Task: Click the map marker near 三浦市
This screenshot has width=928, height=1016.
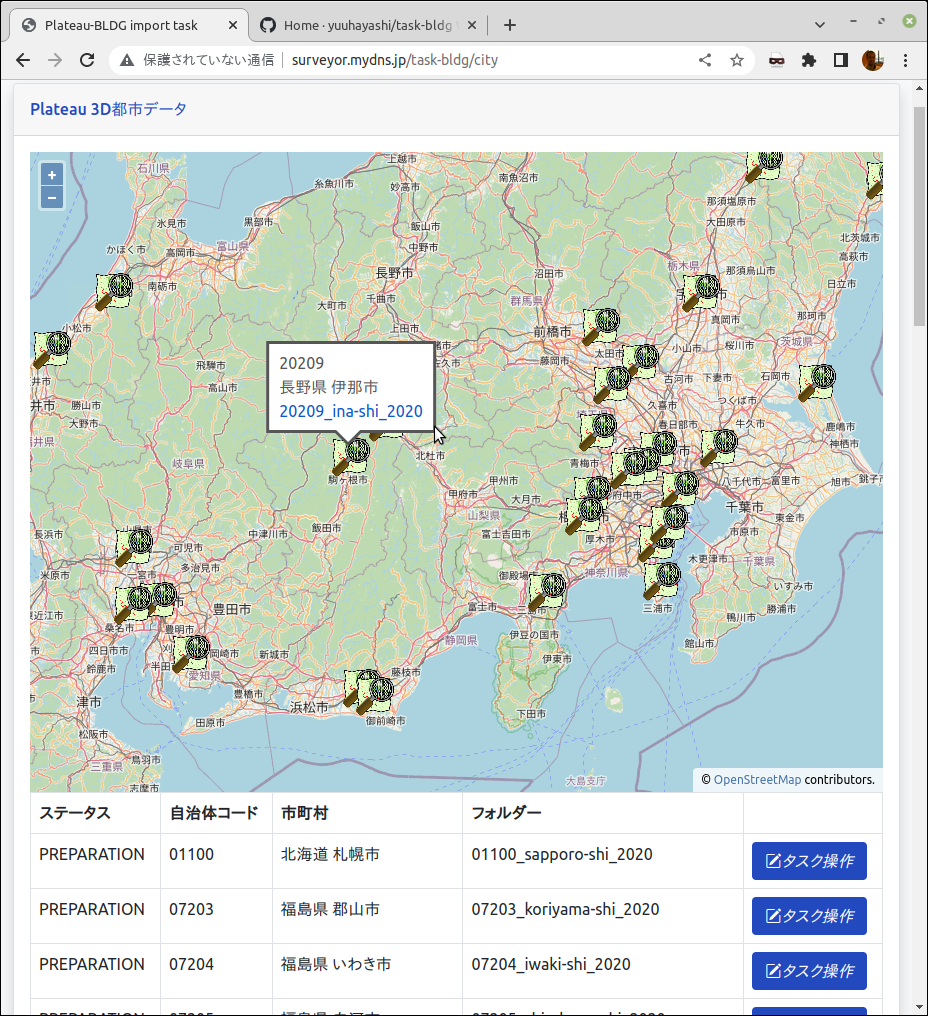Action: [662, 581]
